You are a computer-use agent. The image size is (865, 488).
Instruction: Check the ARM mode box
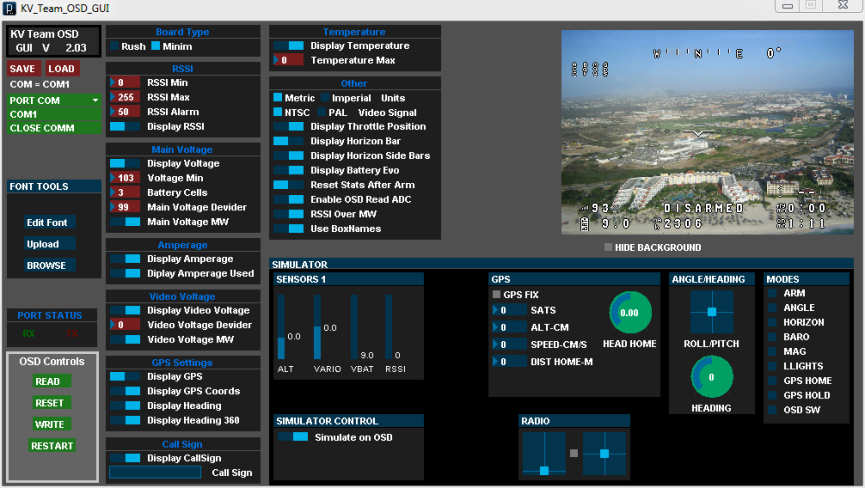772,294
